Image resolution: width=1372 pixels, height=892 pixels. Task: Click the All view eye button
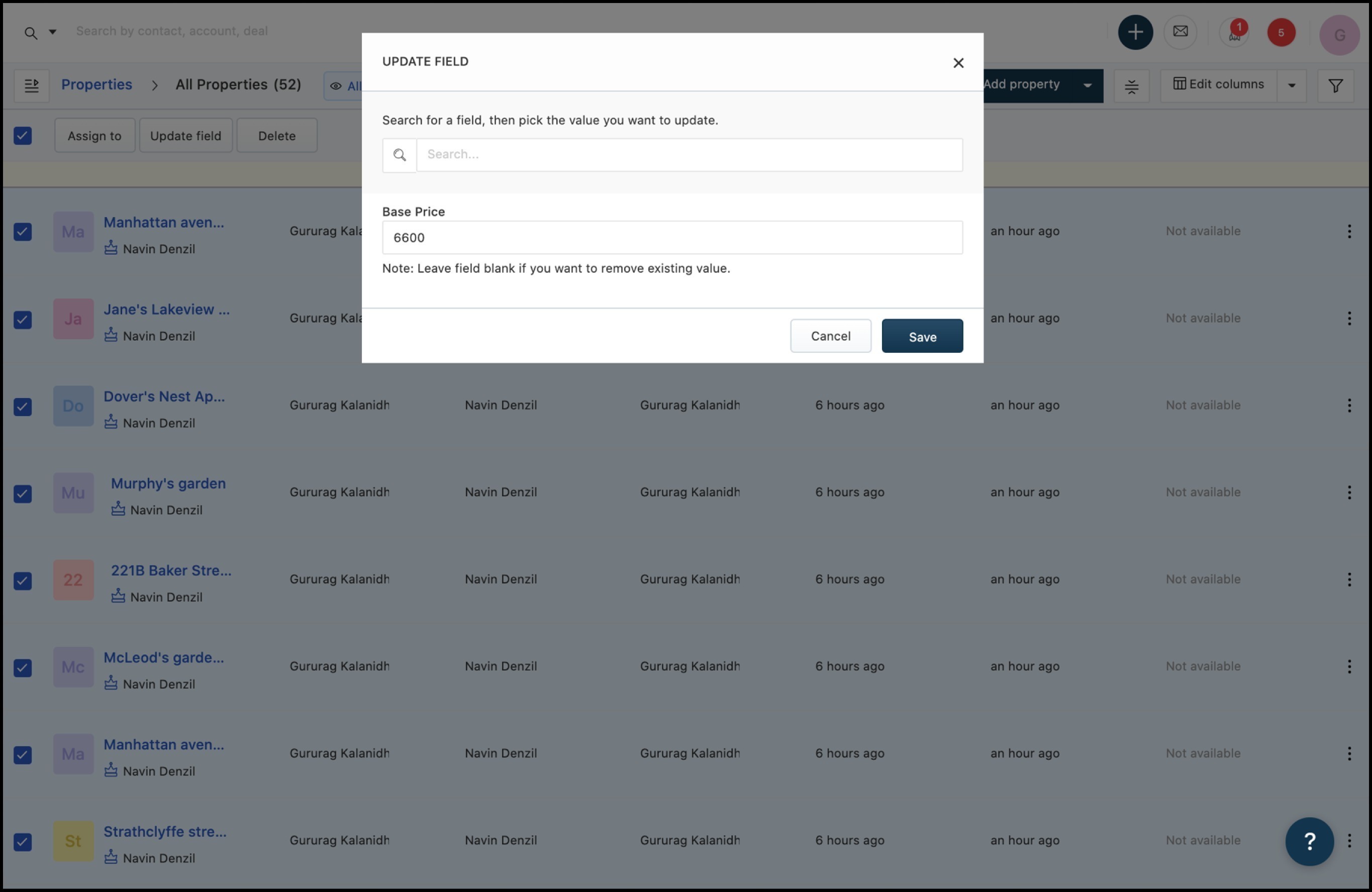coord(344,86)
